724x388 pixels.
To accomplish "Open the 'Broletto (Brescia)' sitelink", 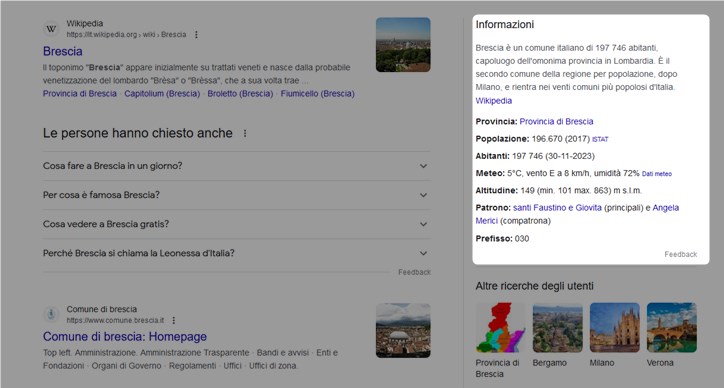I will coord(240,94).
